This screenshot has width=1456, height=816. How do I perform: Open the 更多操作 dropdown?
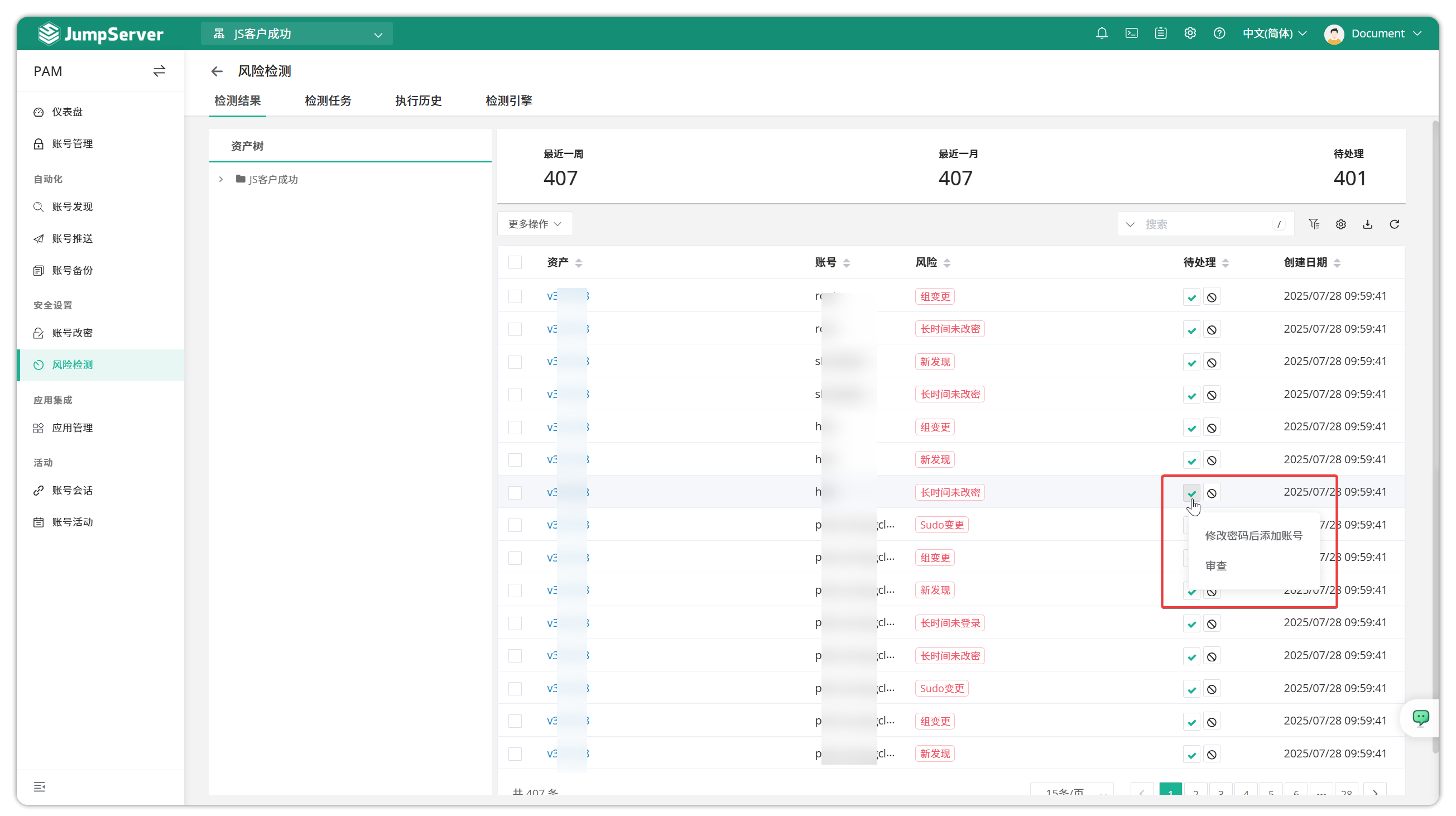click(535, 224)
